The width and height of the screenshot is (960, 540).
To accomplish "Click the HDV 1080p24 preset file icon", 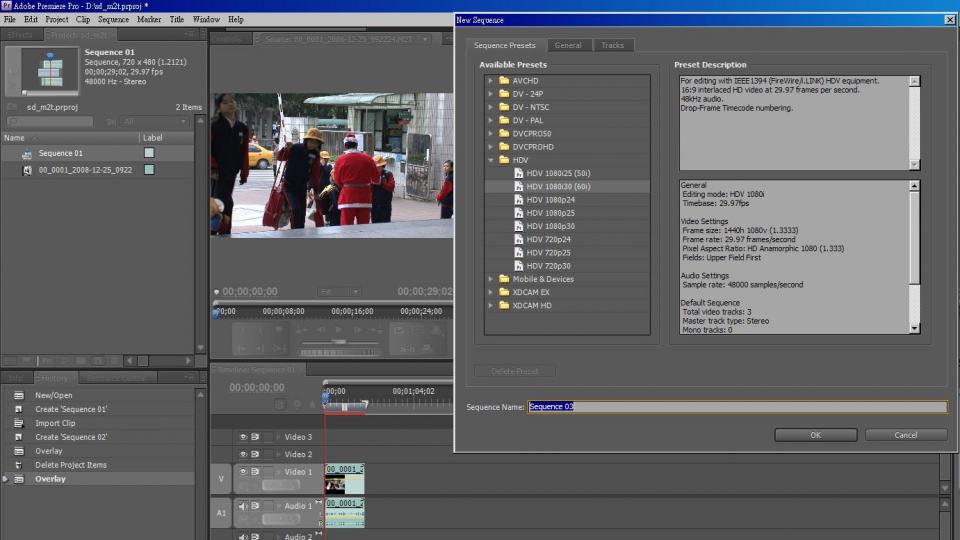I will [x=518, y=200].
